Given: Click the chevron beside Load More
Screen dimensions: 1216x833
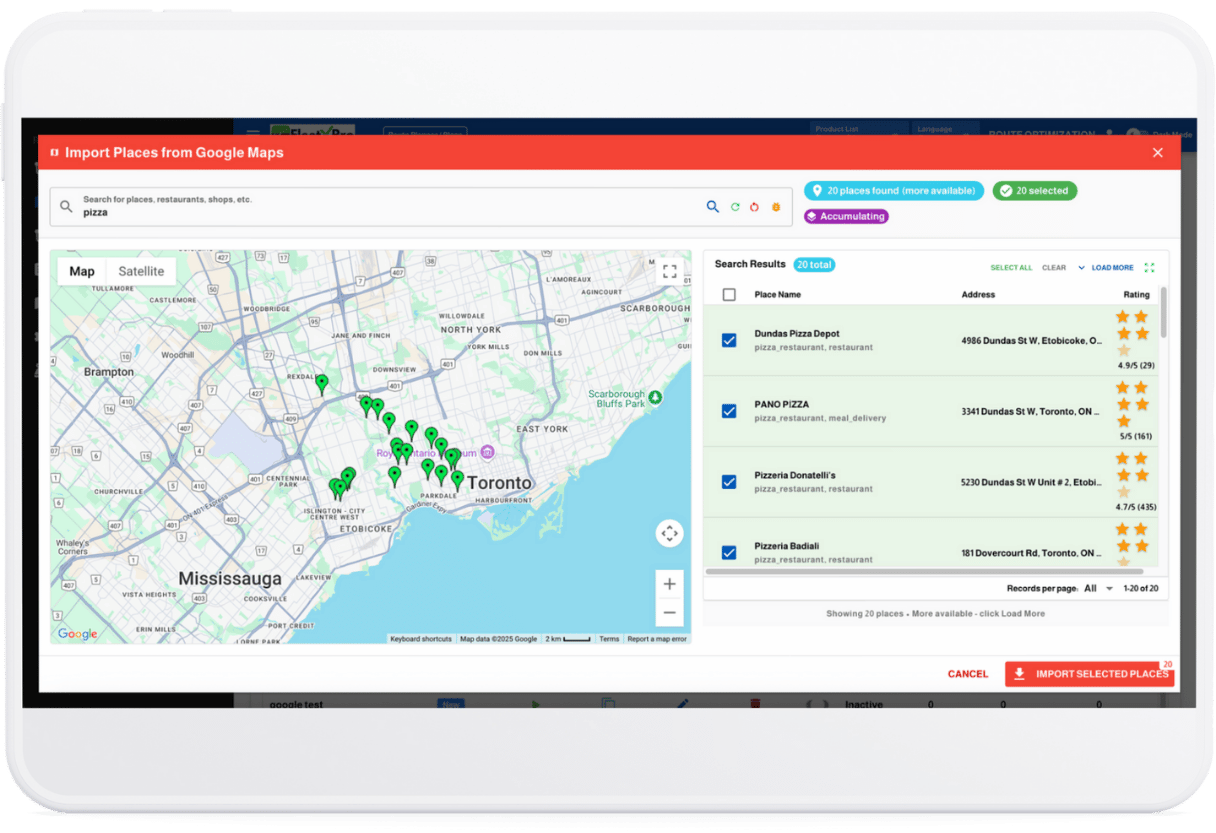Looking at the screenshot, I should (1081, 268).
